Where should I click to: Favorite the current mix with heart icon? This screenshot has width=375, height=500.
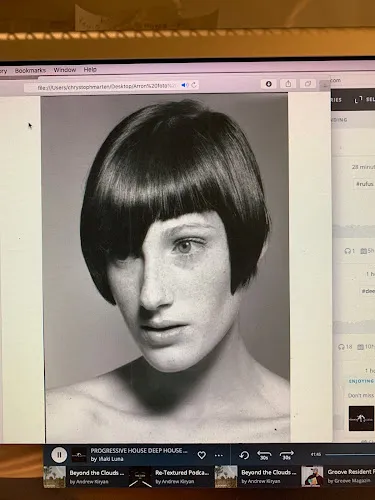[x=201, y=455]
